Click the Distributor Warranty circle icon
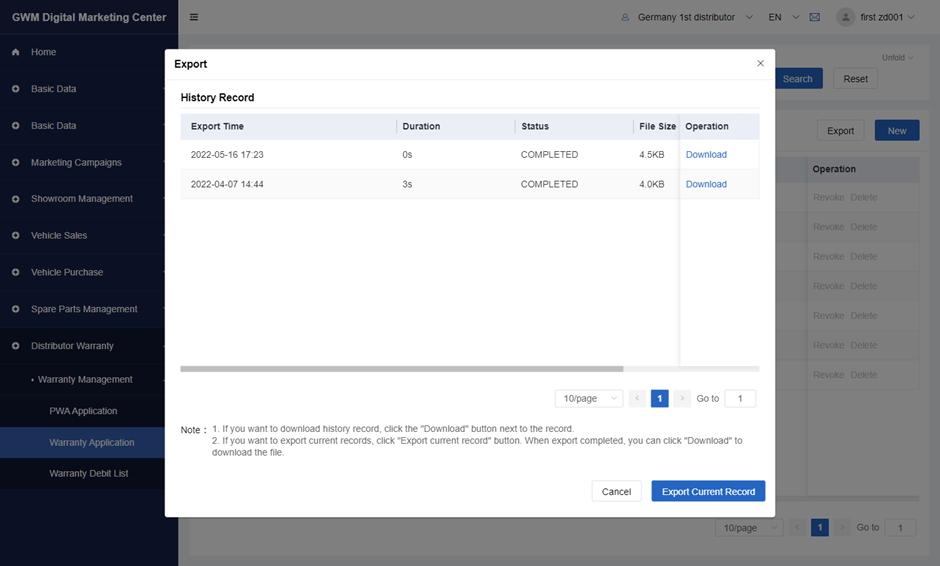The height and width of the screenshot is (566, 940). [16, 346]
